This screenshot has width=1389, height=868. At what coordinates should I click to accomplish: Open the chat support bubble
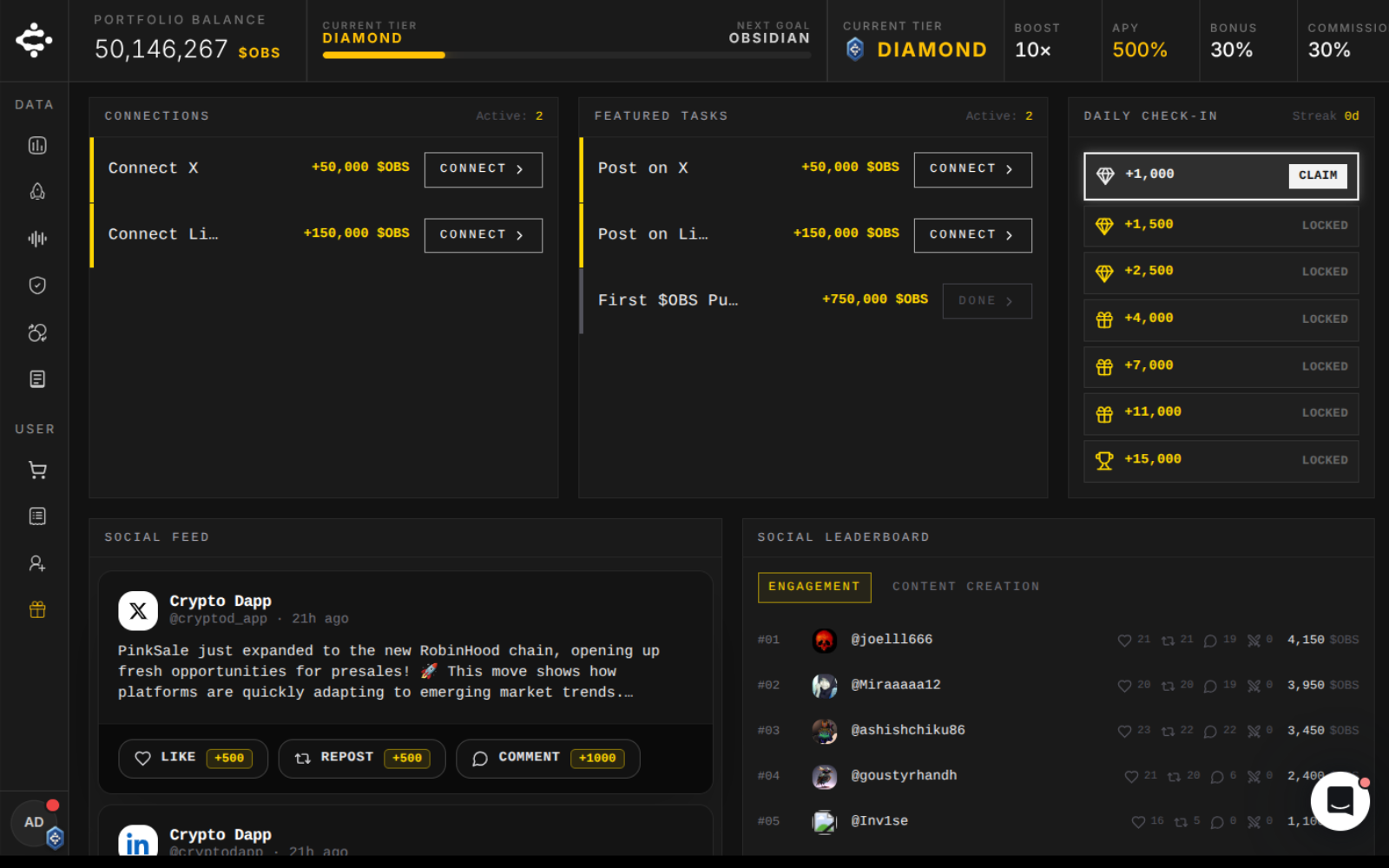[1340, 800]
